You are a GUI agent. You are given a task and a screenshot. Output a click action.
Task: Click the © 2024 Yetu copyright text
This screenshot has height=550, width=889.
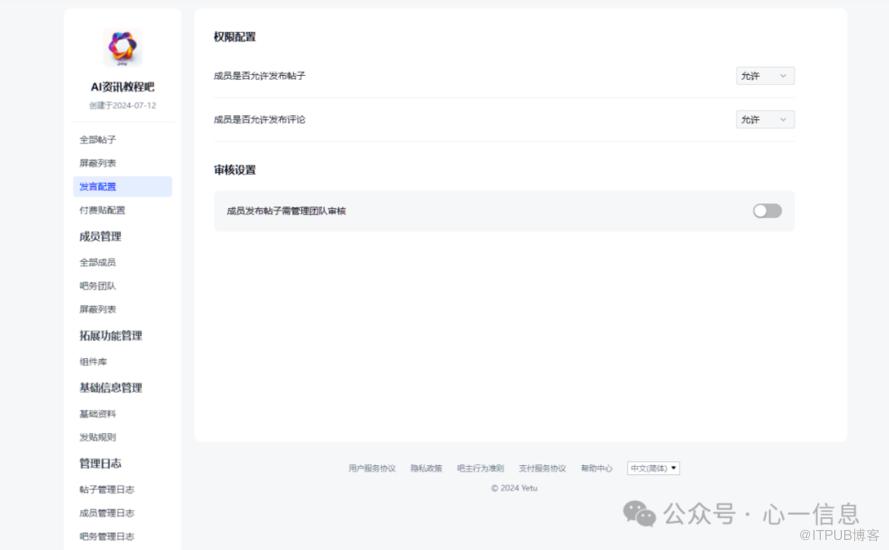tap(514, 488)
